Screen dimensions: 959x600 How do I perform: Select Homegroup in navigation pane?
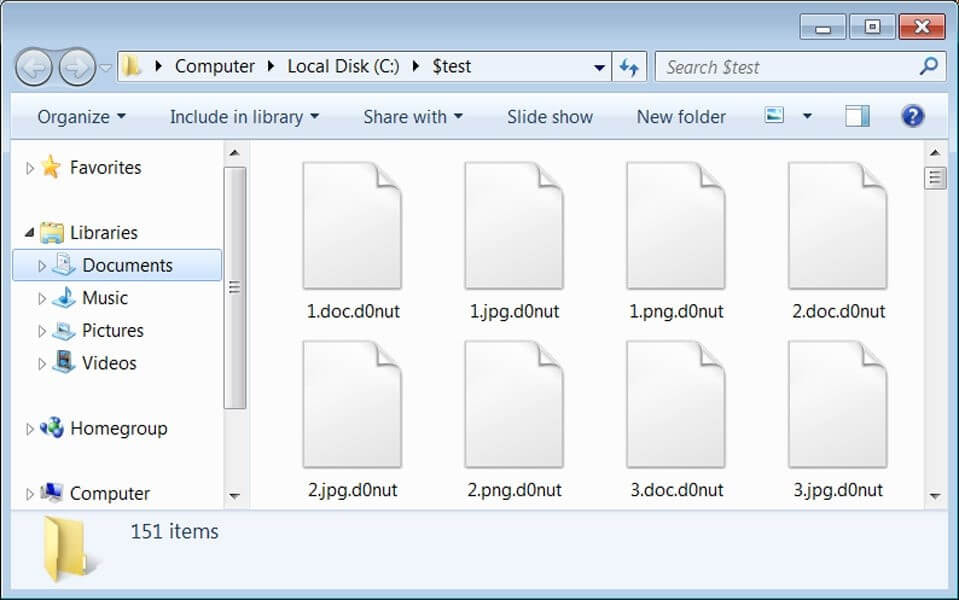119,429
